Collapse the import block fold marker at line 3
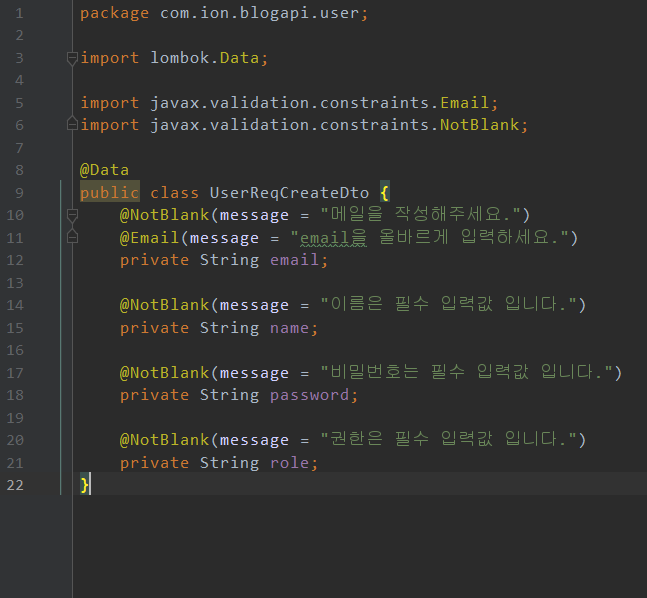Image resolution: width=647 pixels, height=598 pixels. tap(72, 58)
